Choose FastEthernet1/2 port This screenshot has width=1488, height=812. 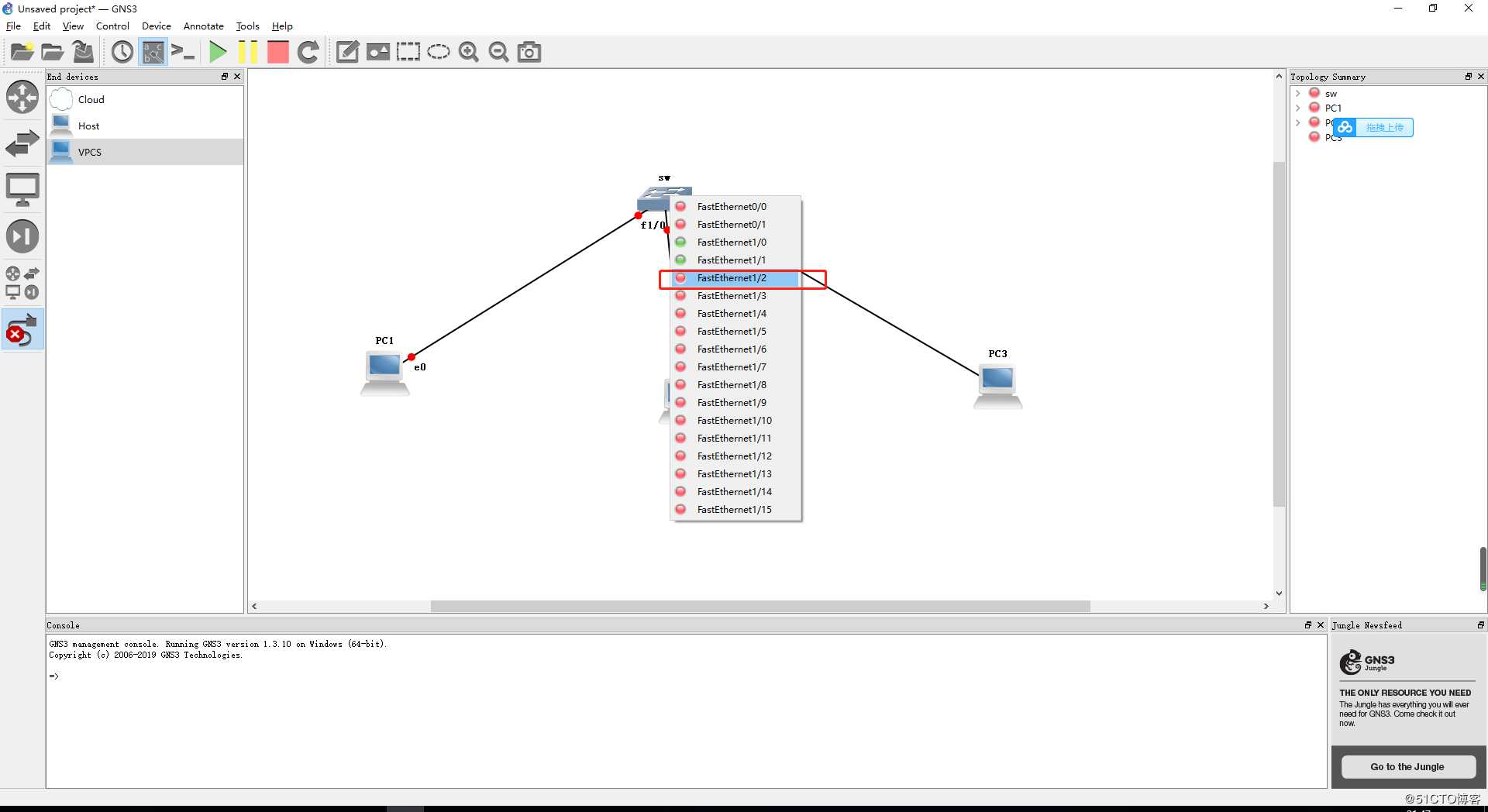click(x=735, y=277)
